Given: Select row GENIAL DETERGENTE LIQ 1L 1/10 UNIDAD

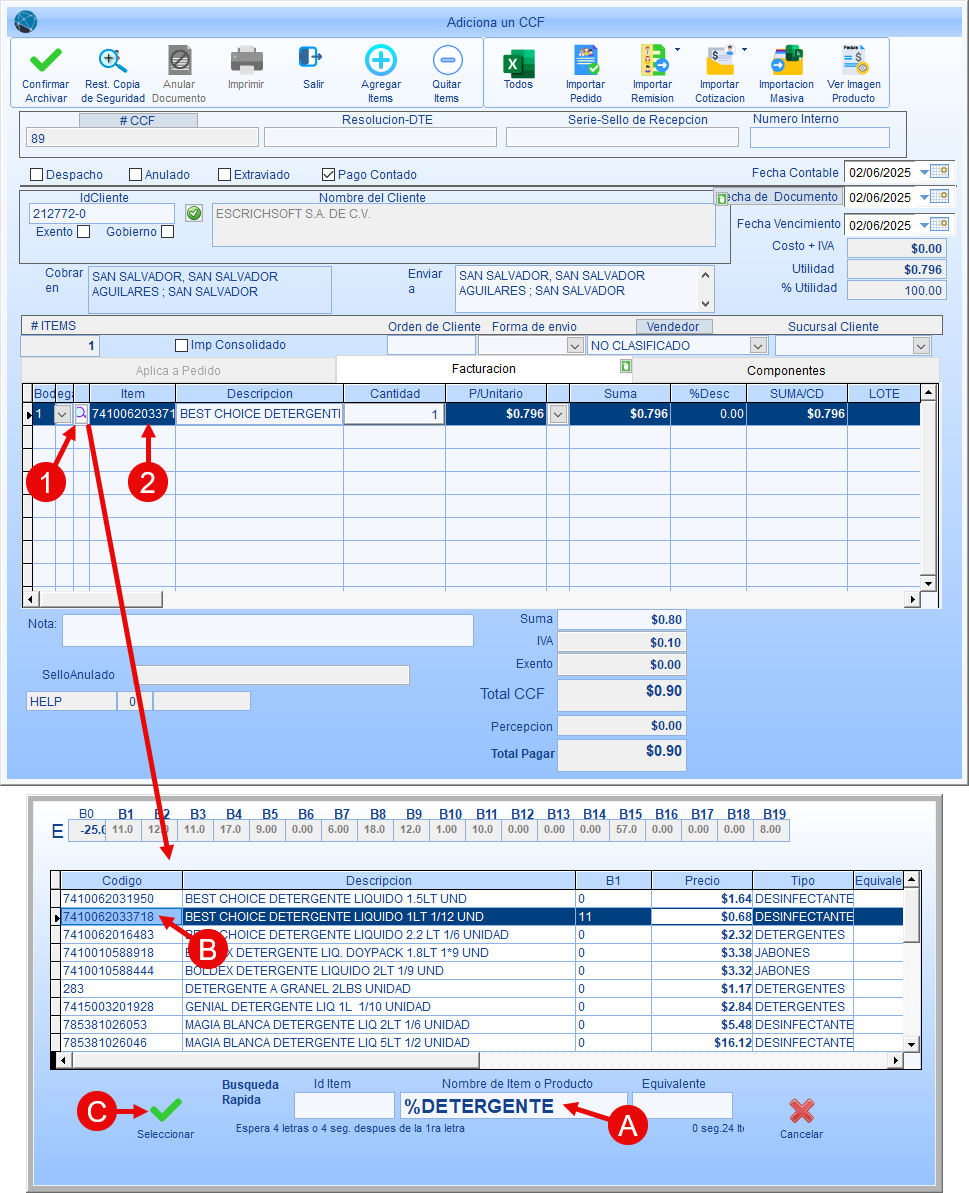Looking at the screenshot, I should 482,1007.
